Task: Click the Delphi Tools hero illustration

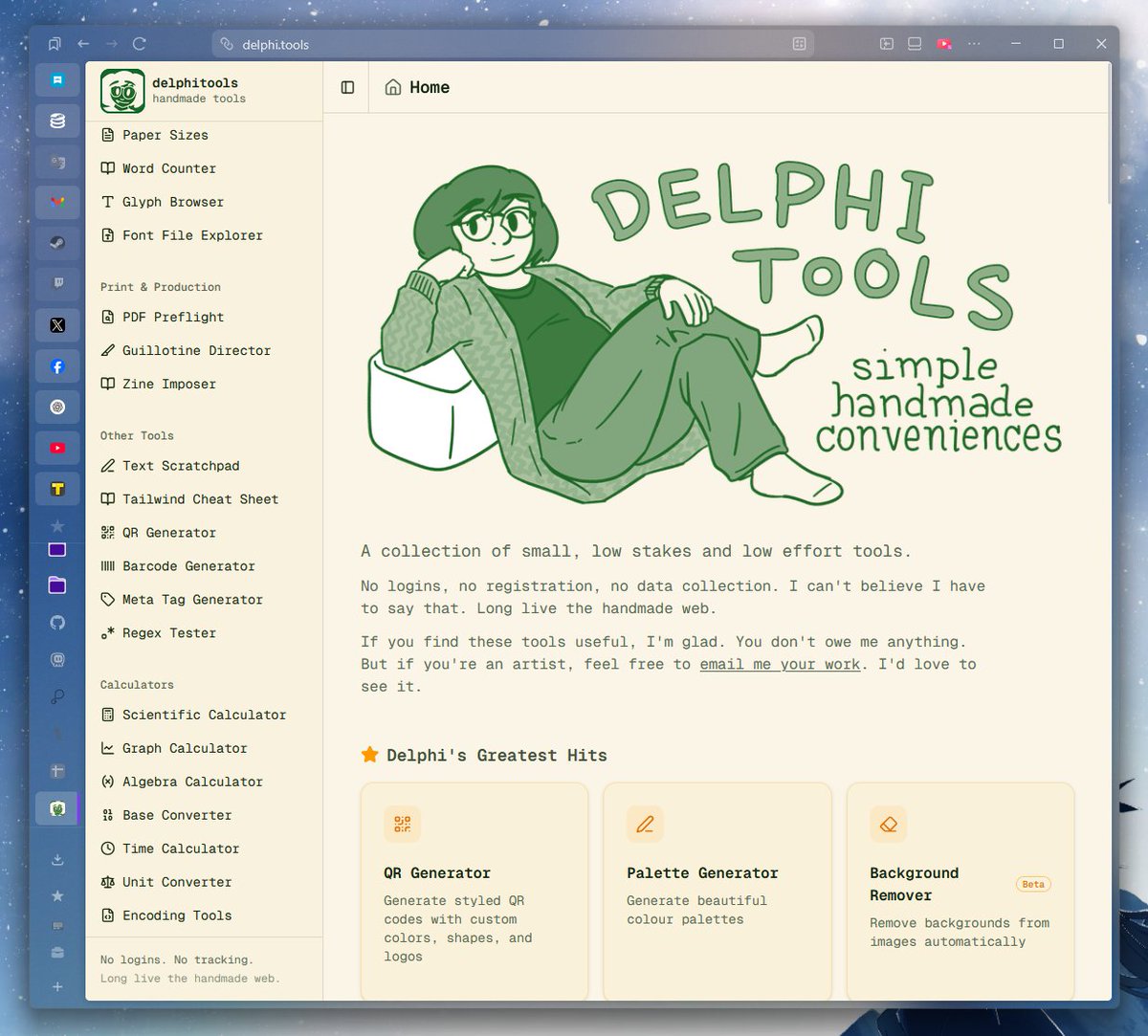Action: click(x=714, y=335)
